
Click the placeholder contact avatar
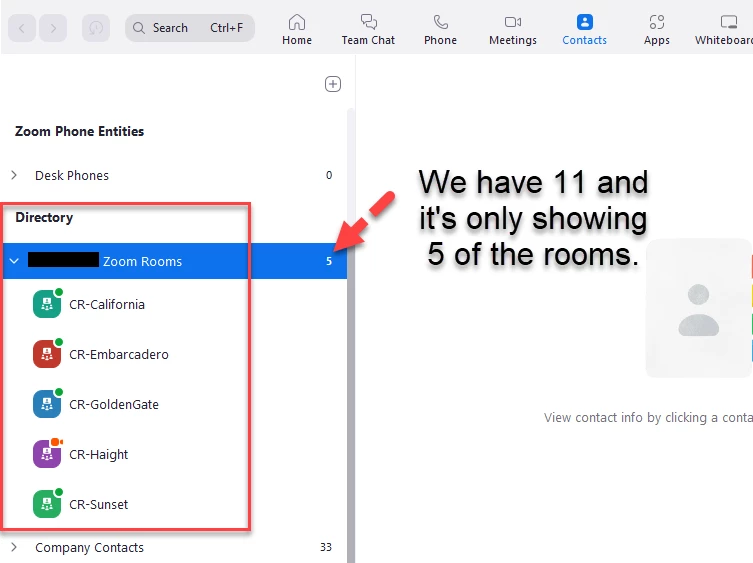click(x=699, y=310)
